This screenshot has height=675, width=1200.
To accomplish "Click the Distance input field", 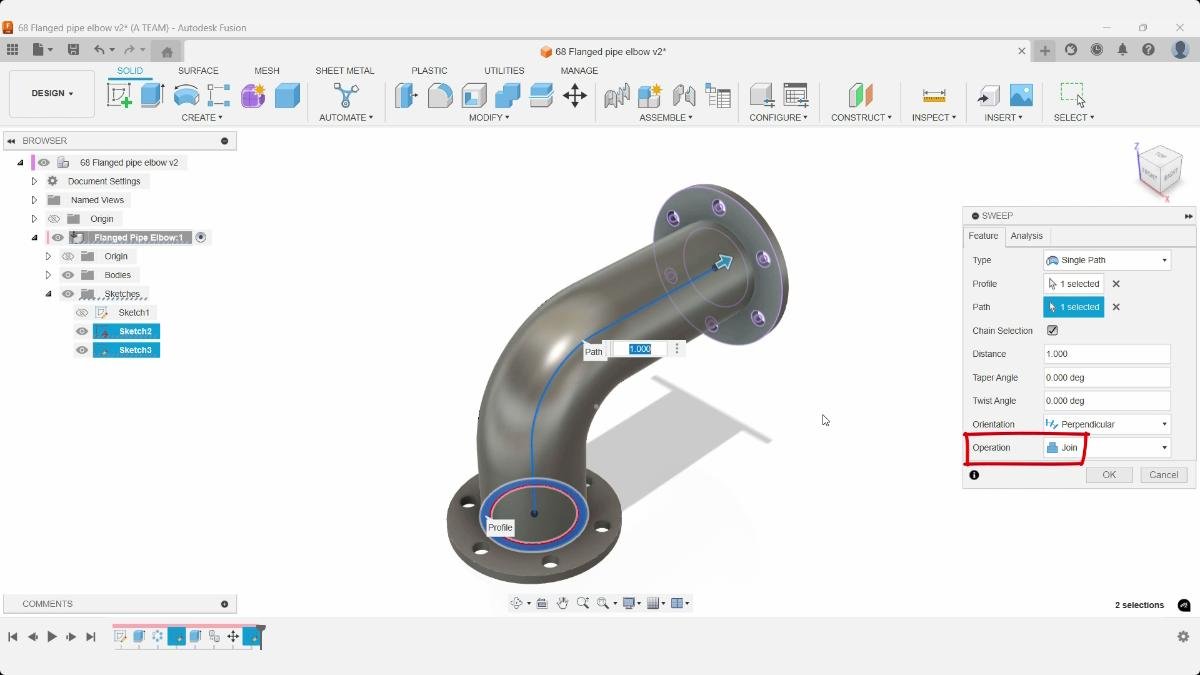I will click(1107, 354).
